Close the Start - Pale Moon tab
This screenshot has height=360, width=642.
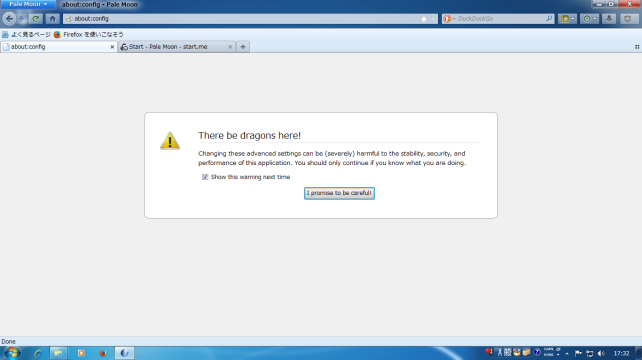(x=230, y=47)
